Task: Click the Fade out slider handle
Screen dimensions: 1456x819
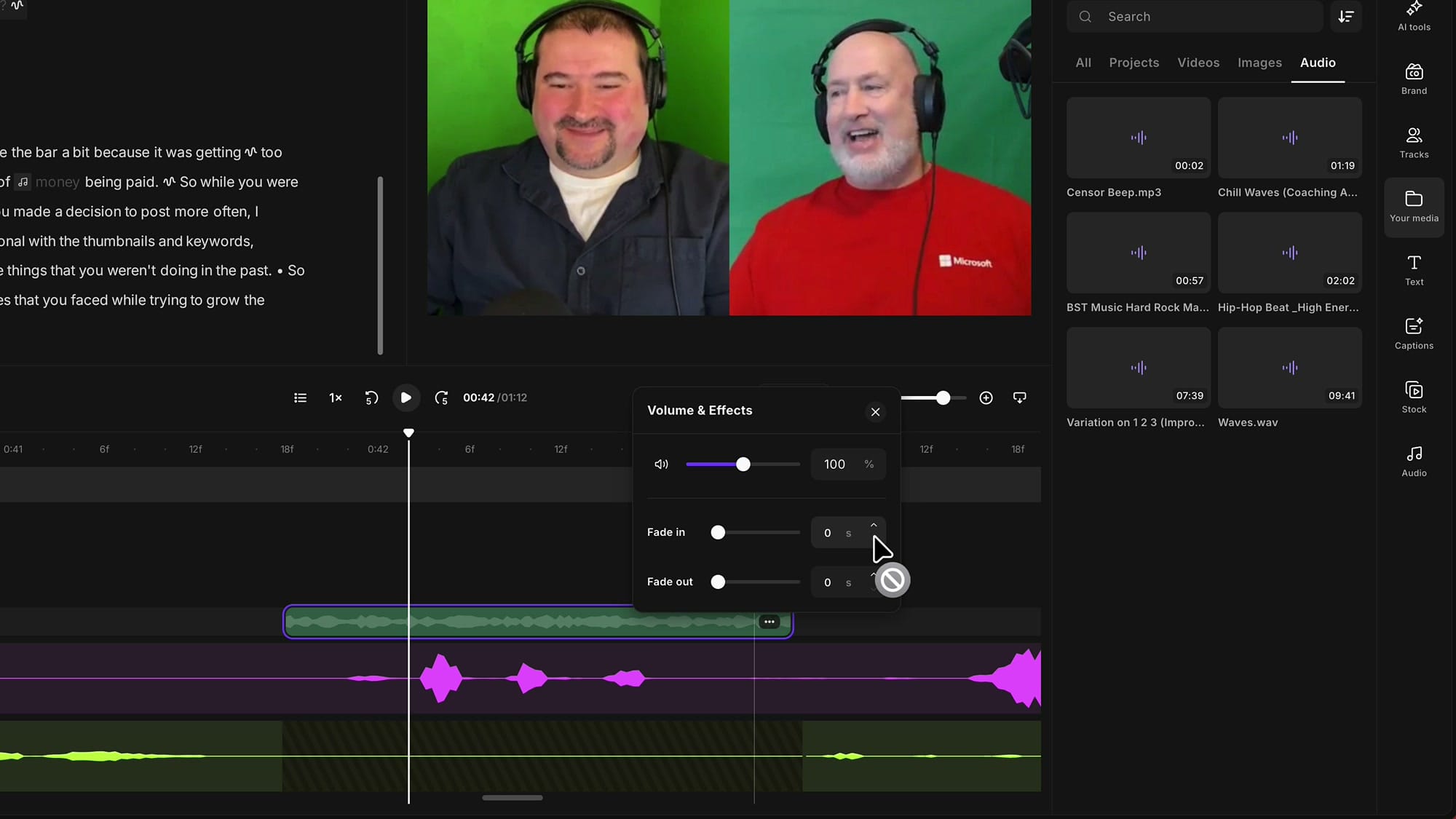Action: (718, 582)
